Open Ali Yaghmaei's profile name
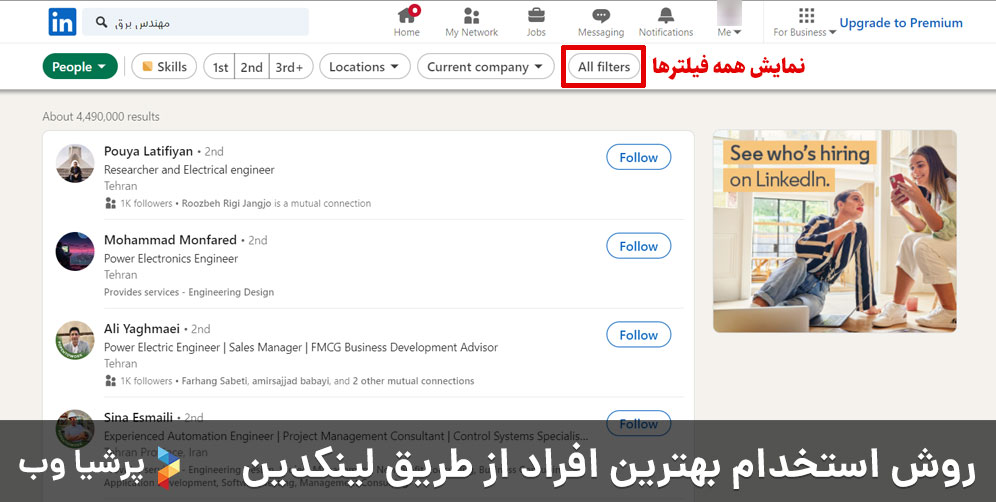This screenshot has height=502, width=996. pyautogui.click(x=142, y=329)
